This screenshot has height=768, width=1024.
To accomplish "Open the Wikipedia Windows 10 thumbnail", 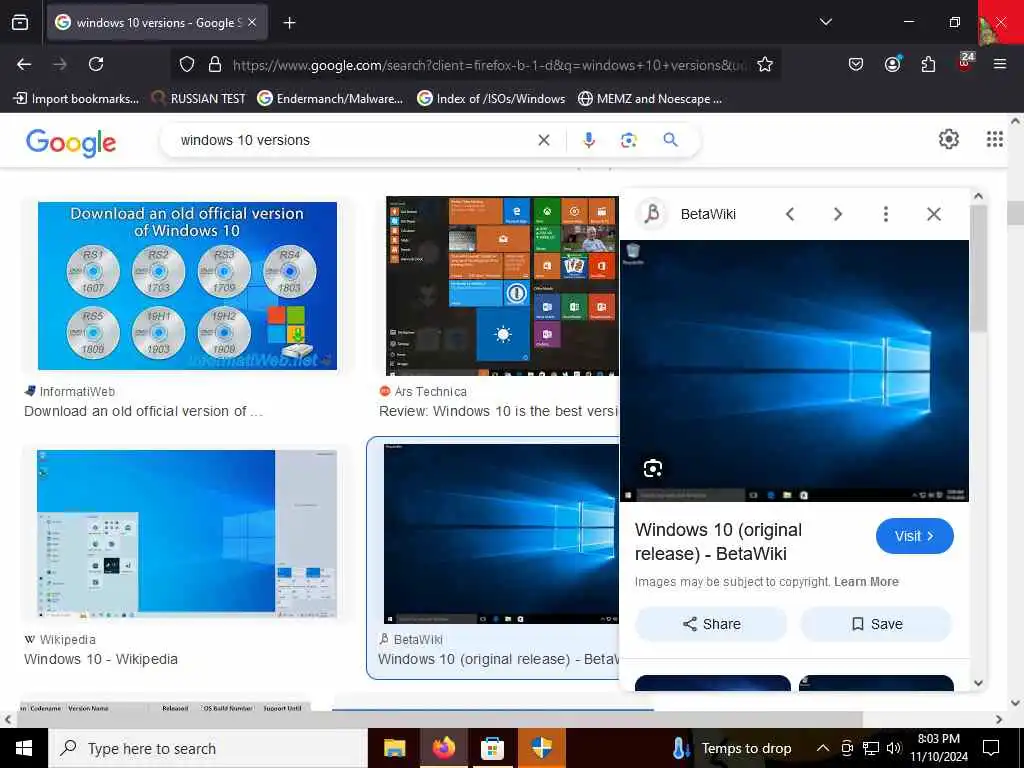I will (187, 534).
